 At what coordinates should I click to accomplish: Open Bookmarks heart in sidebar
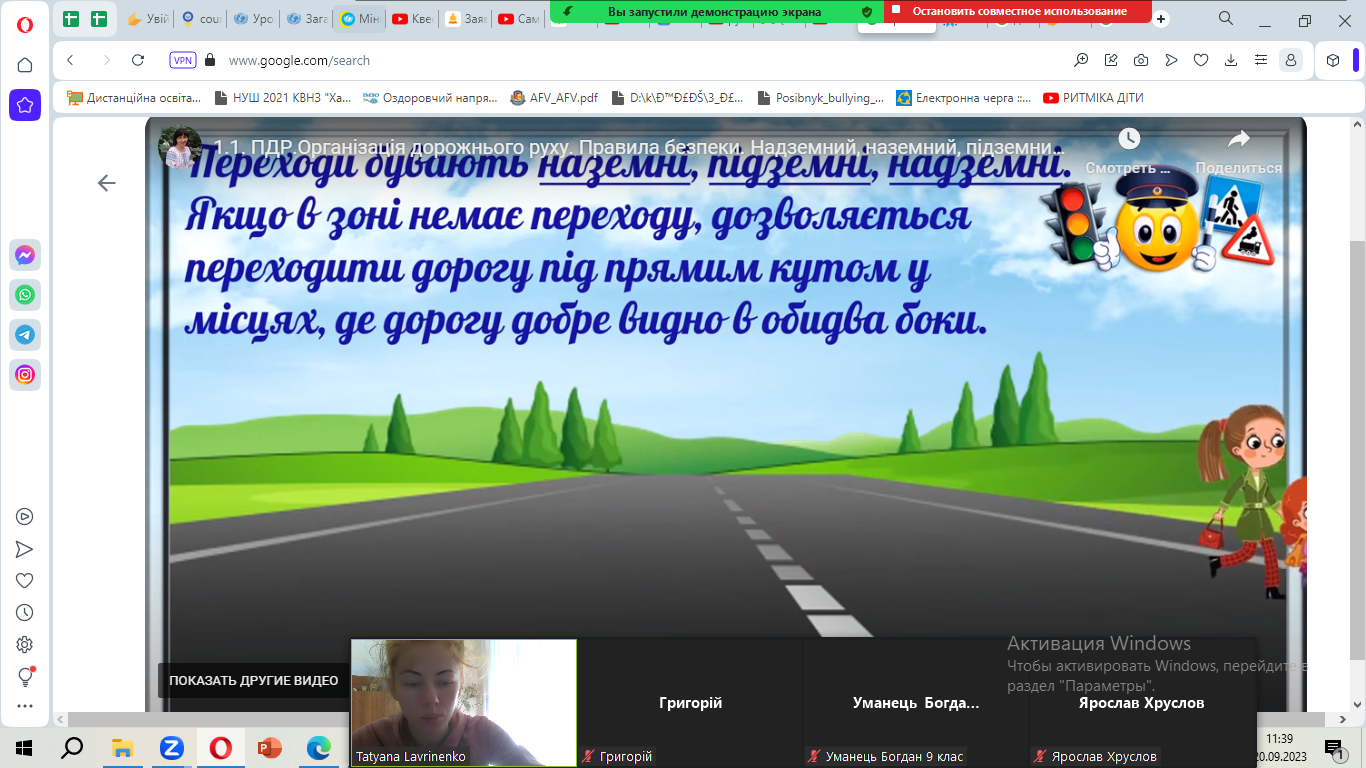pos(25,581)
